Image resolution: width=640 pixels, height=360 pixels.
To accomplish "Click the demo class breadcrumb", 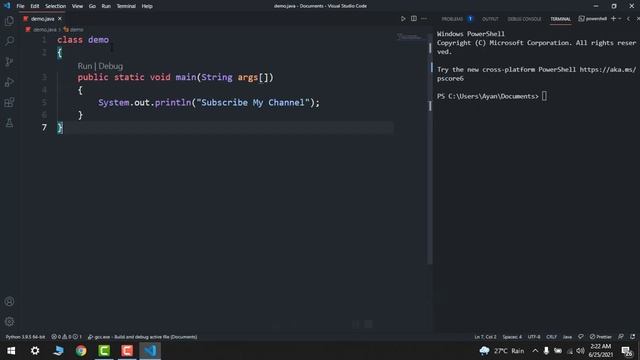I will pos(76,30).
